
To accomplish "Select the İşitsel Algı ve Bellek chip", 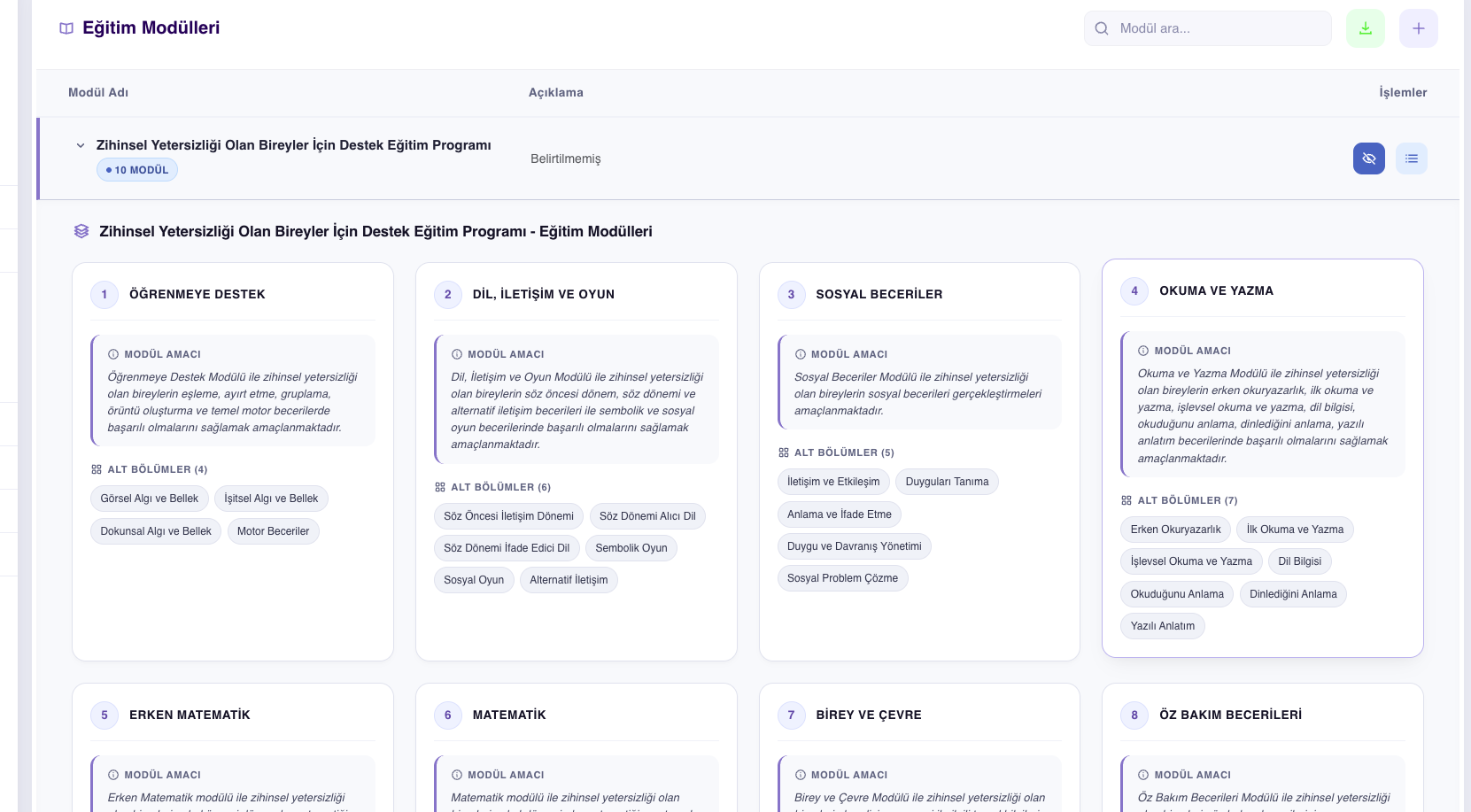I will click(x=271, y=499).
